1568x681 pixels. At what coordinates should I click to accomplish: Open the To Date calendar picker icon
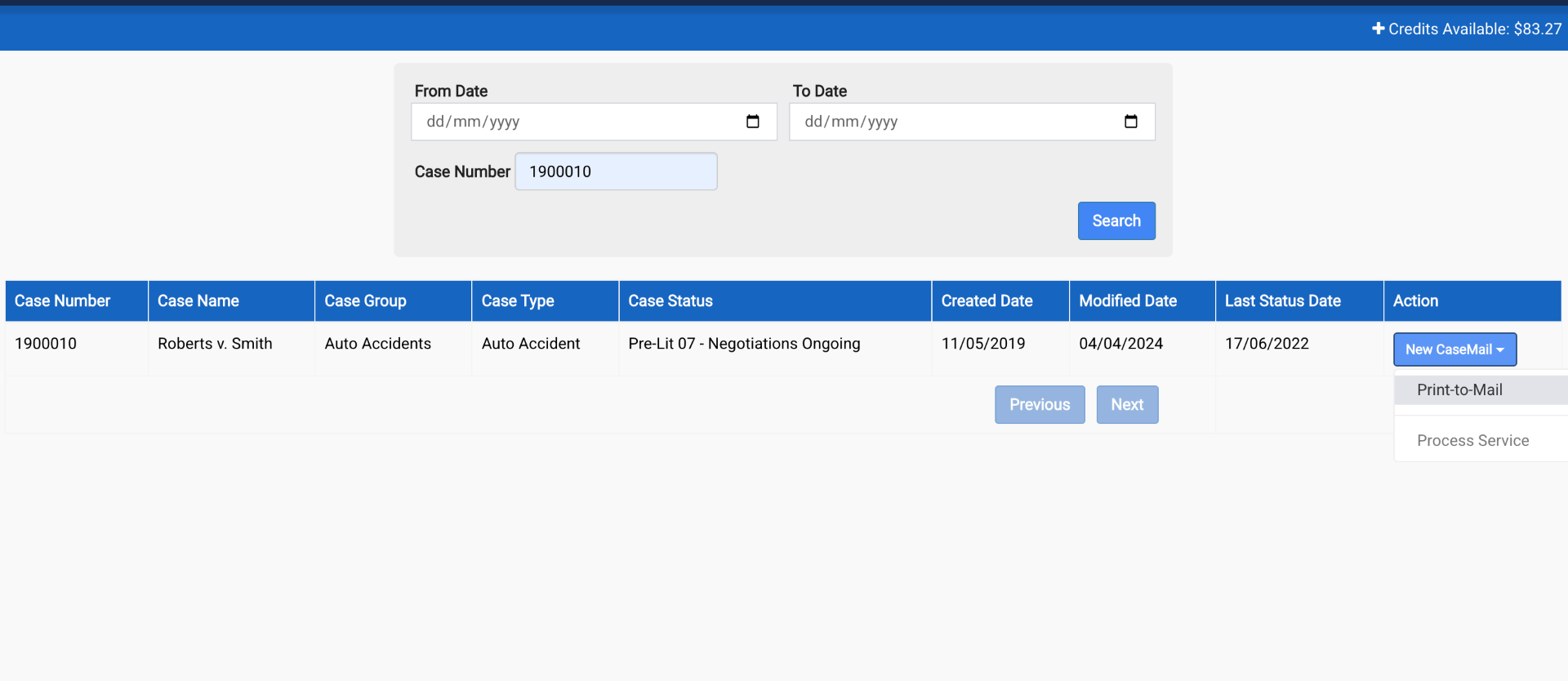[1130, 122]
